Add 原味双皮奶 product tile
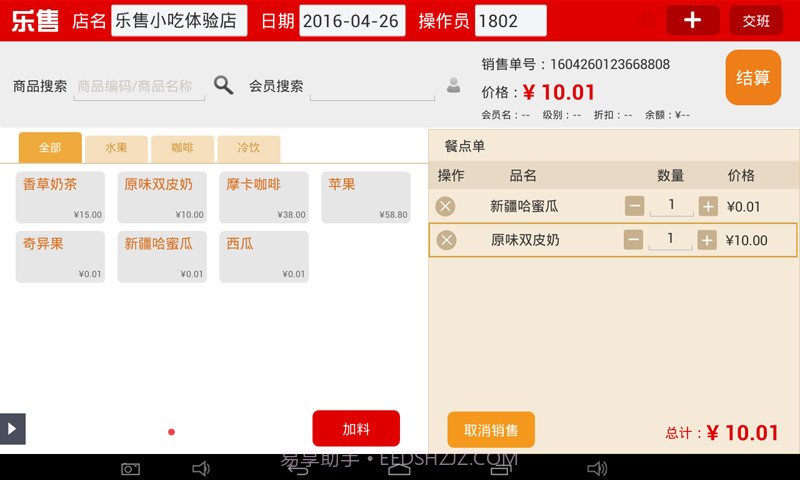800x480 pixels. [x=162, y=197]
